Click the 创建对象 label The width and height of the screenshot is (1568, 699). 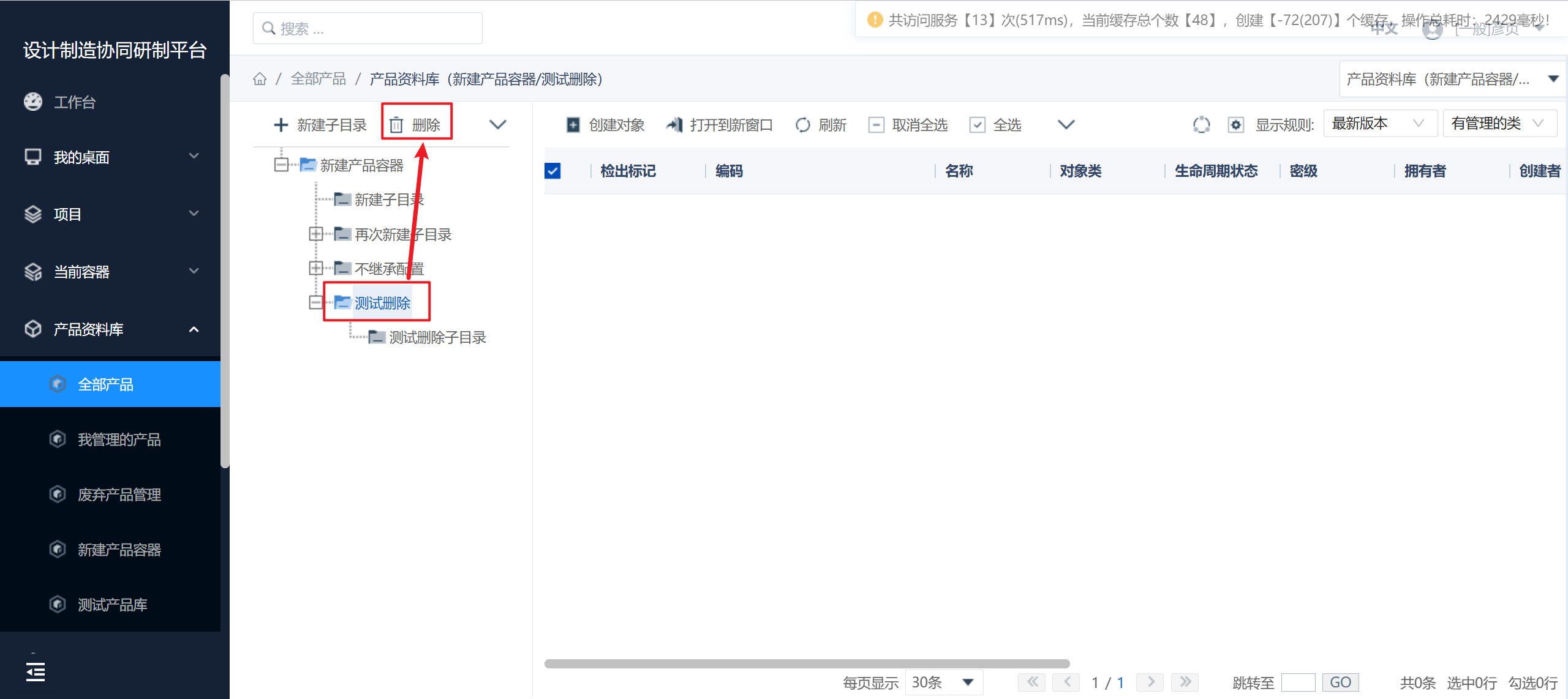617,125
